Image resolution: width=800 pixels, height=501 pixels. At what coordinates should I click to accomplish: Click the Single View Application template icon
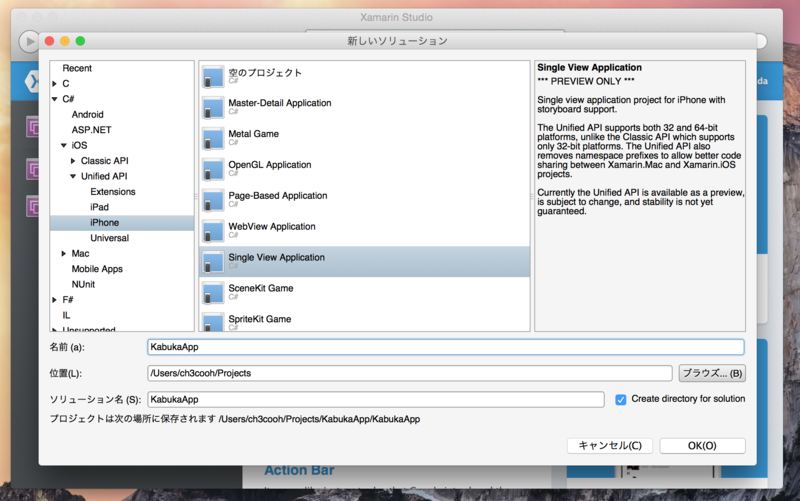213,262
